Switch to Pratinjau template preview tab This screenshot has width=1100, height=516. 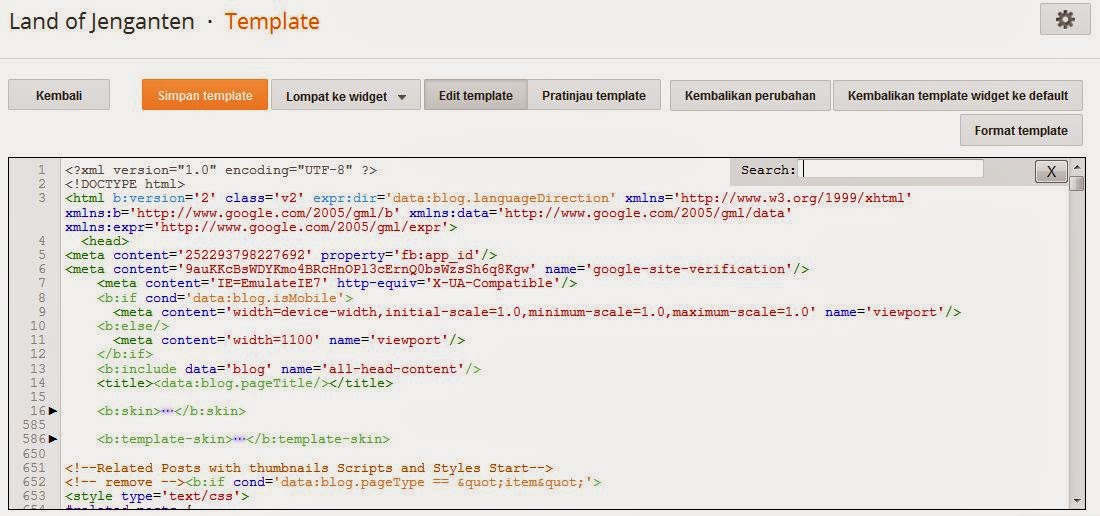point(593,96)
